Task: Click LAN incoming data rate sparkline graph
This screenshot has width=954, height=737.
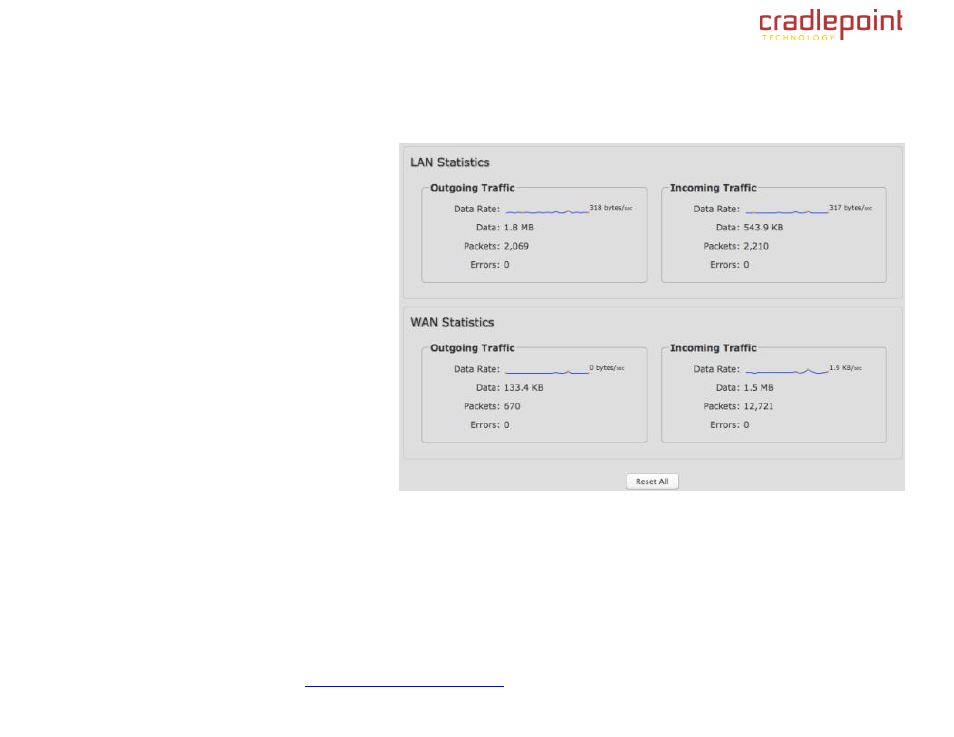Action: tap(787, 211)
